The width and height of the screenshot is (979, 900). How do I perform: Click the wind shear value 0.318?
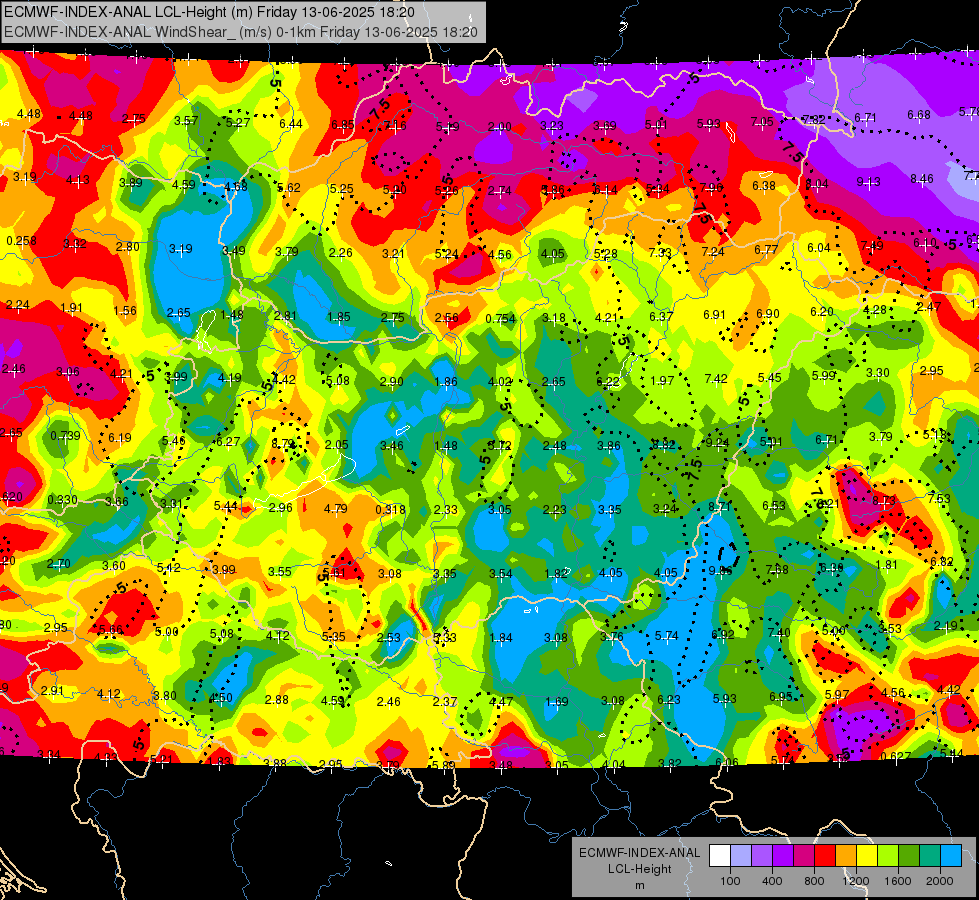(x=390, y=510)
